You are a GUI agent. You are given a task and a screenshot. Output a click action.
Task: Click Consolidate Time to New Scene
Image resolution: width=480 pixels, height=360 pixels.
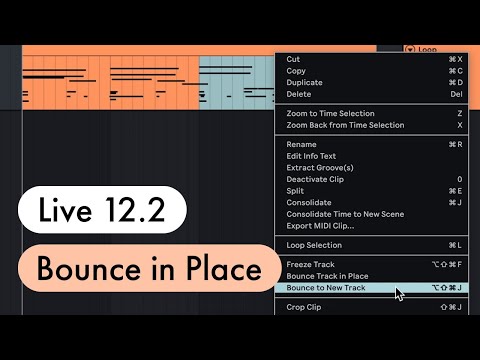point(371,214)
